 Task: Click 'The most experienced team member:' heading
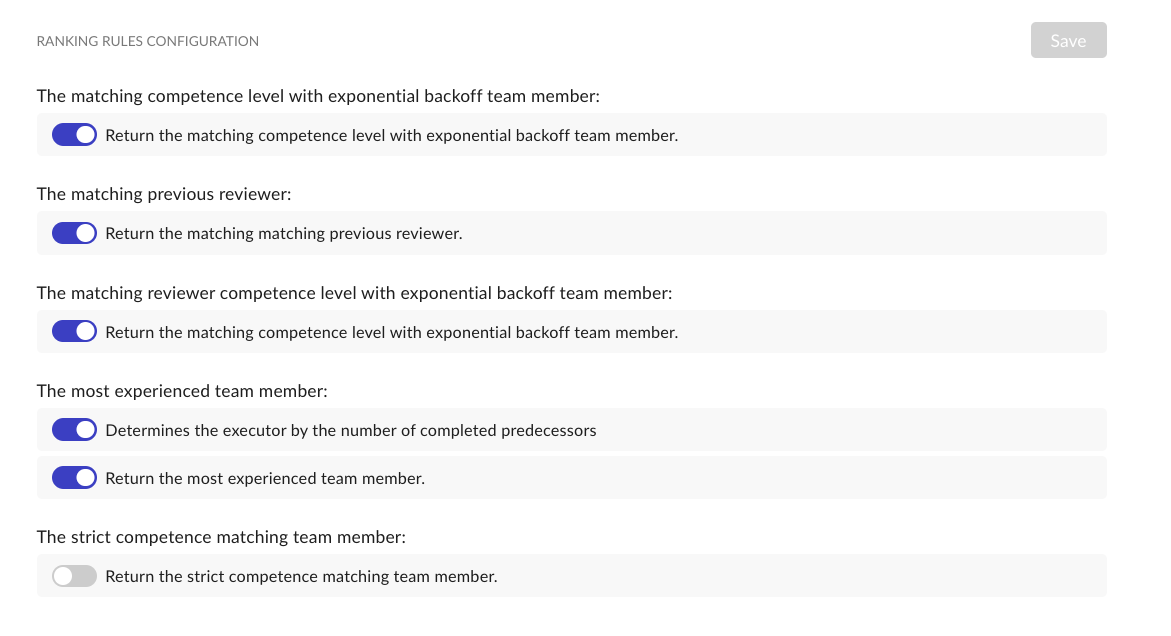[x=182, y=391]
